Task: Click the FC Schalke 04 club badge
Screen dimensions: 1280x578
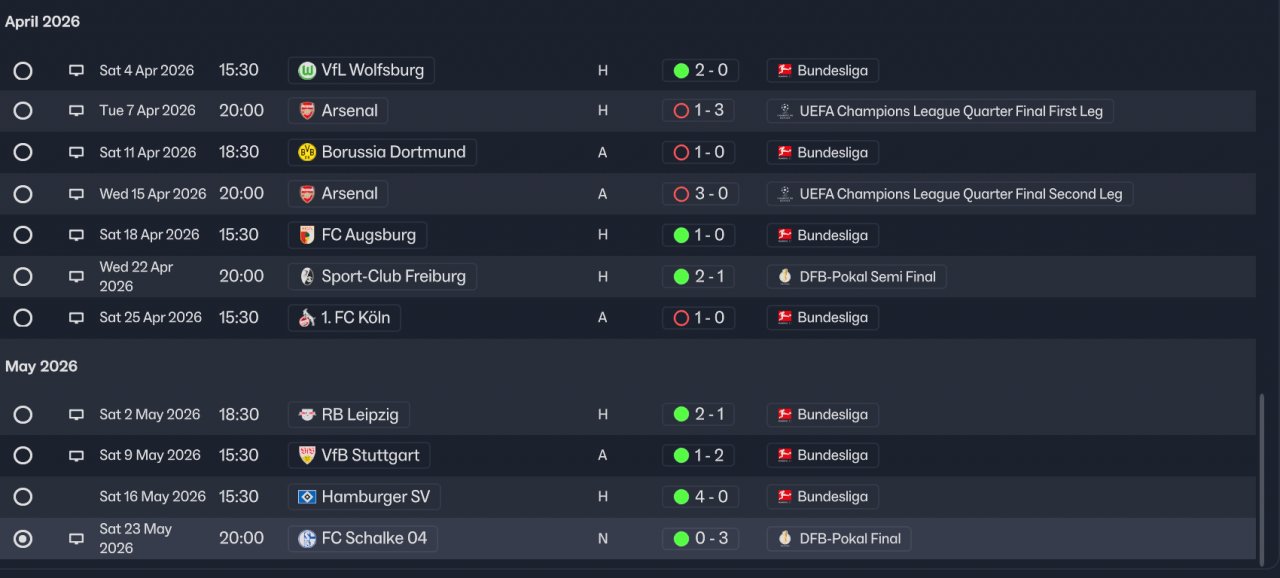Action: (x=307, y=539)
